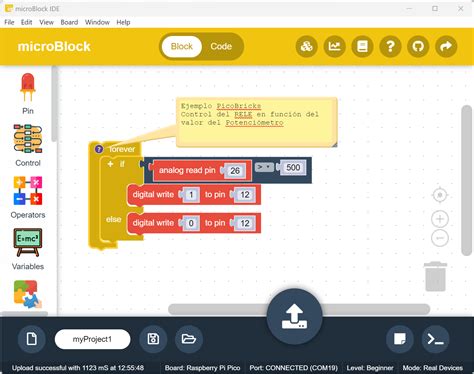Viewport: 474px width, 374px height.
Task: Save the project with floppy icon
Action: click(153, 339)
